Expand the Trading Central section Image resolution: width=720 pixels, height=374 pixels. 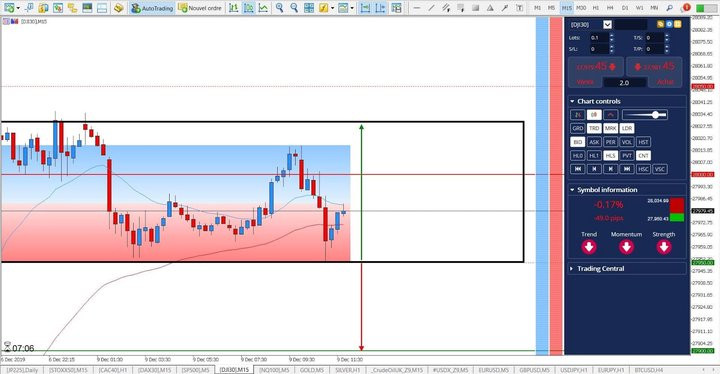[x=572, y=268]
